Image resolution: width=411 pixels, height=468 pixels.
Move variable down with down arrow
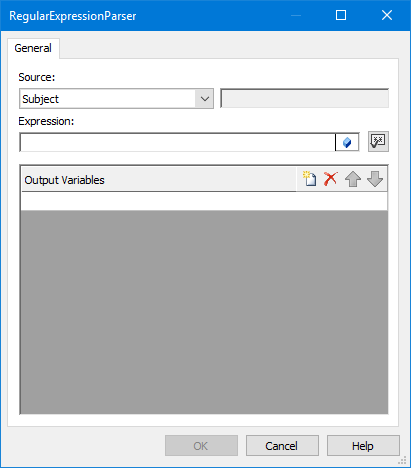[x=375, y=179]
